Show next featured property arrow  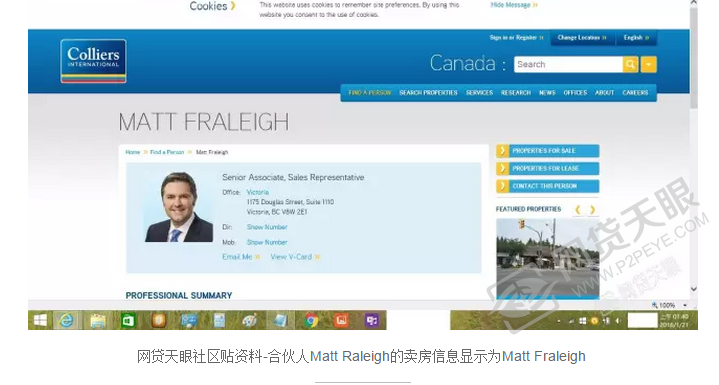point(592,209)
